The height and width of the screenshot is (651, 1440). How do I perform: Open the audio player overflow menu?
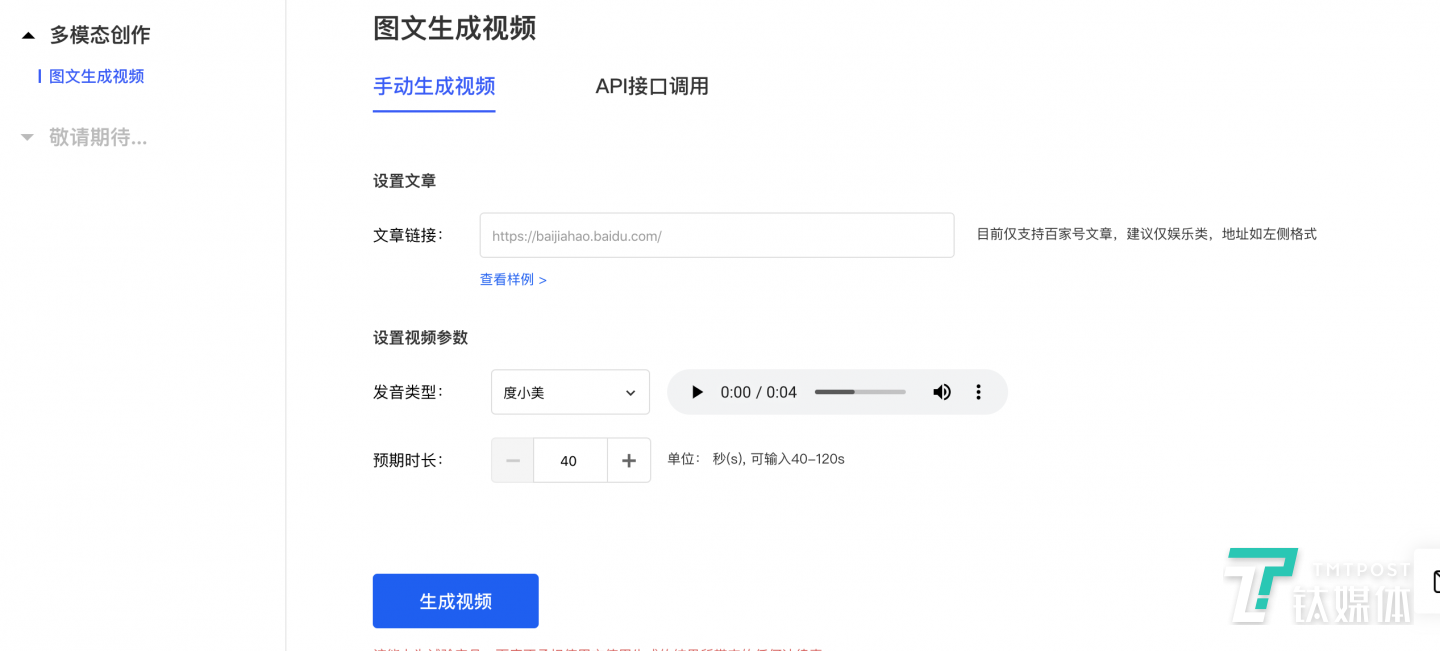pos(978,392)
